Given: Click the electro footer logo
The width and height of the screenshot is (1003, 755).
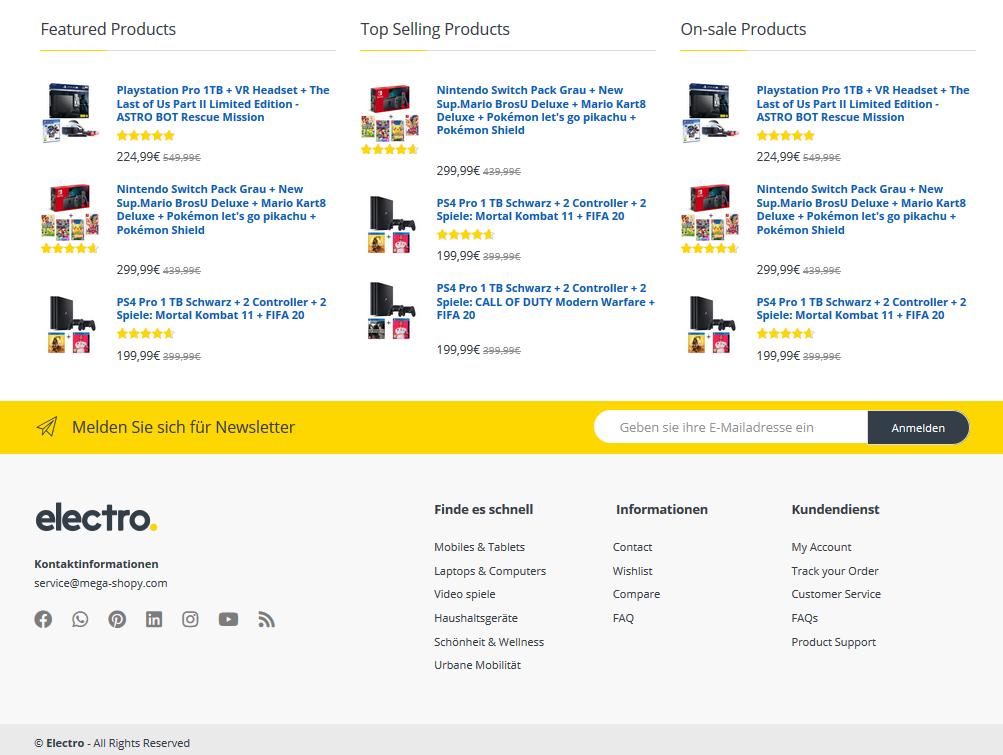Looking at the screenshot, I should tap(96, 518).
